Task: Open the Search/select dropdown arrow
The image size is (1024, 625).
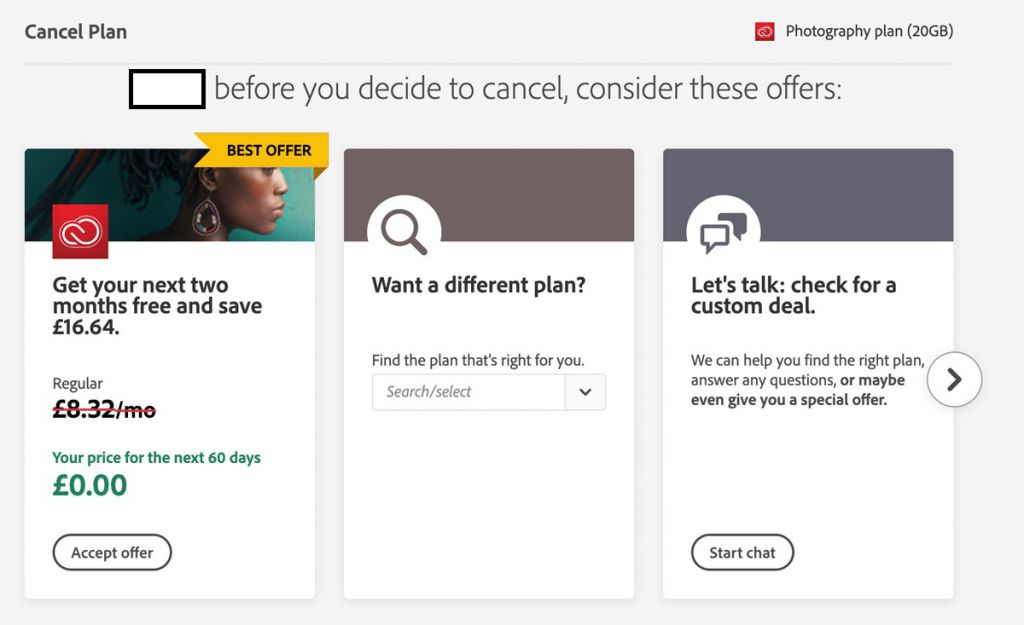Action: tap(585, 392)
